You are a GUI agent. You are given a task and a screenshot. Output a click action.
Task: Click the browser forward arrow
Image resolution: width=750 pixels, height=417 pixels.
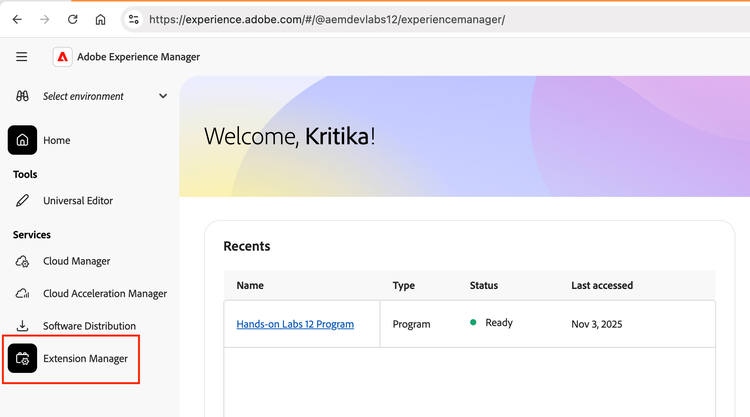coord(45,19)
